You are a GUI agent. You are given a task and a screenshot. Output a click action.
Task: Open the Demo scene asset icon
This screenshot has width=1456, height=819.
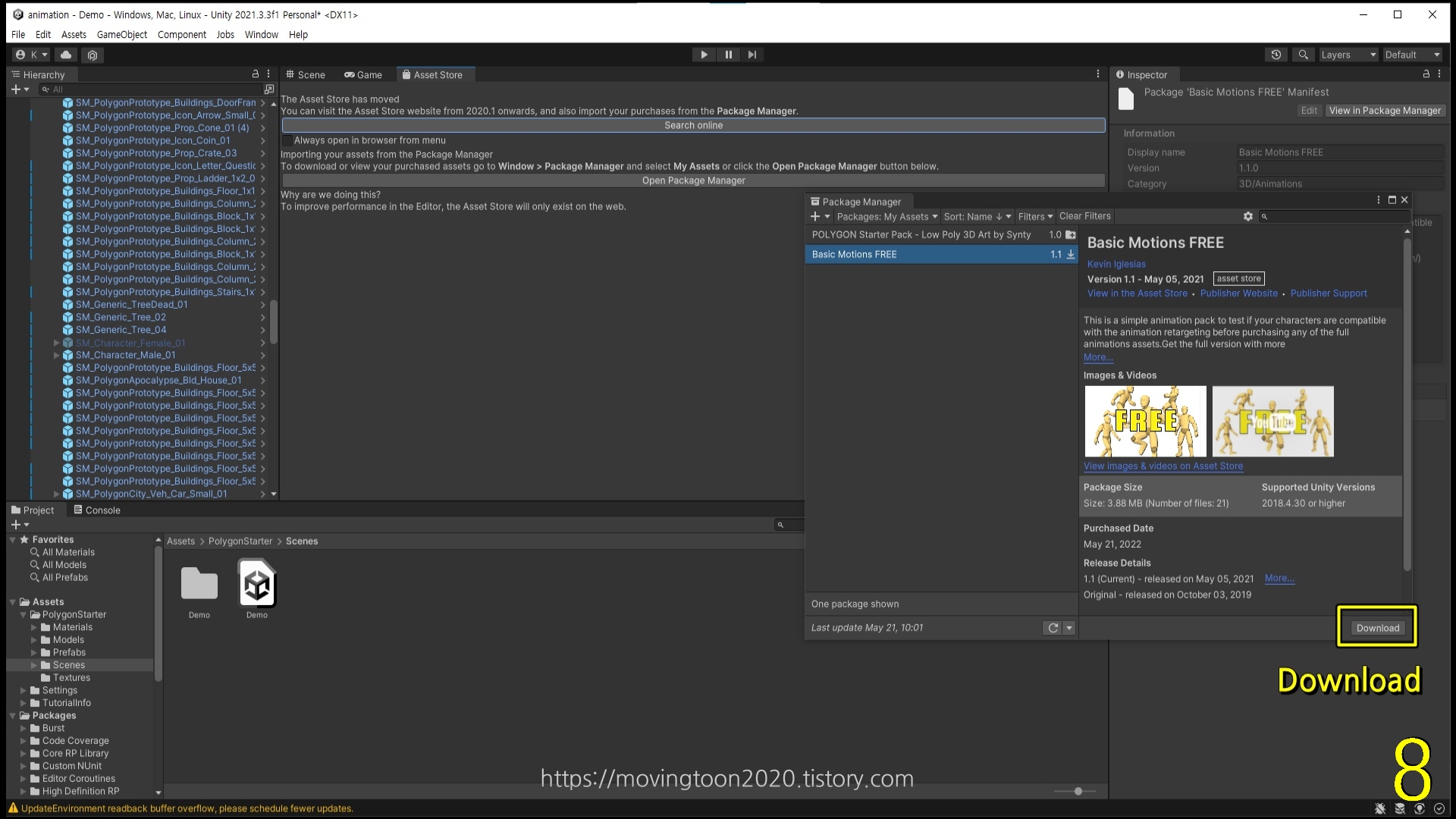[x=257, y=584]
